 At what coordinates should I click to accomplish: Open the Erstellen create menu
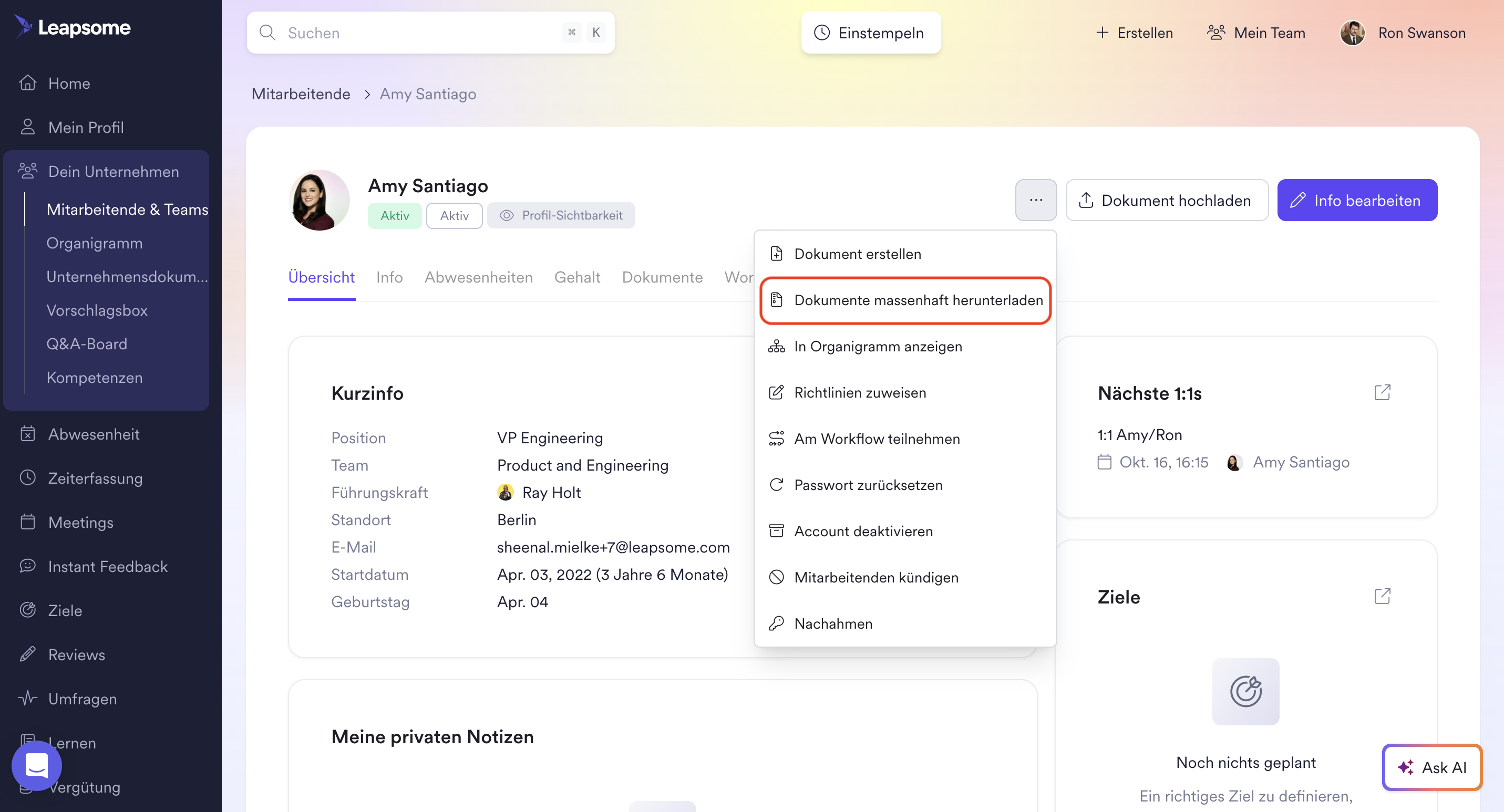coord(1134,33)
